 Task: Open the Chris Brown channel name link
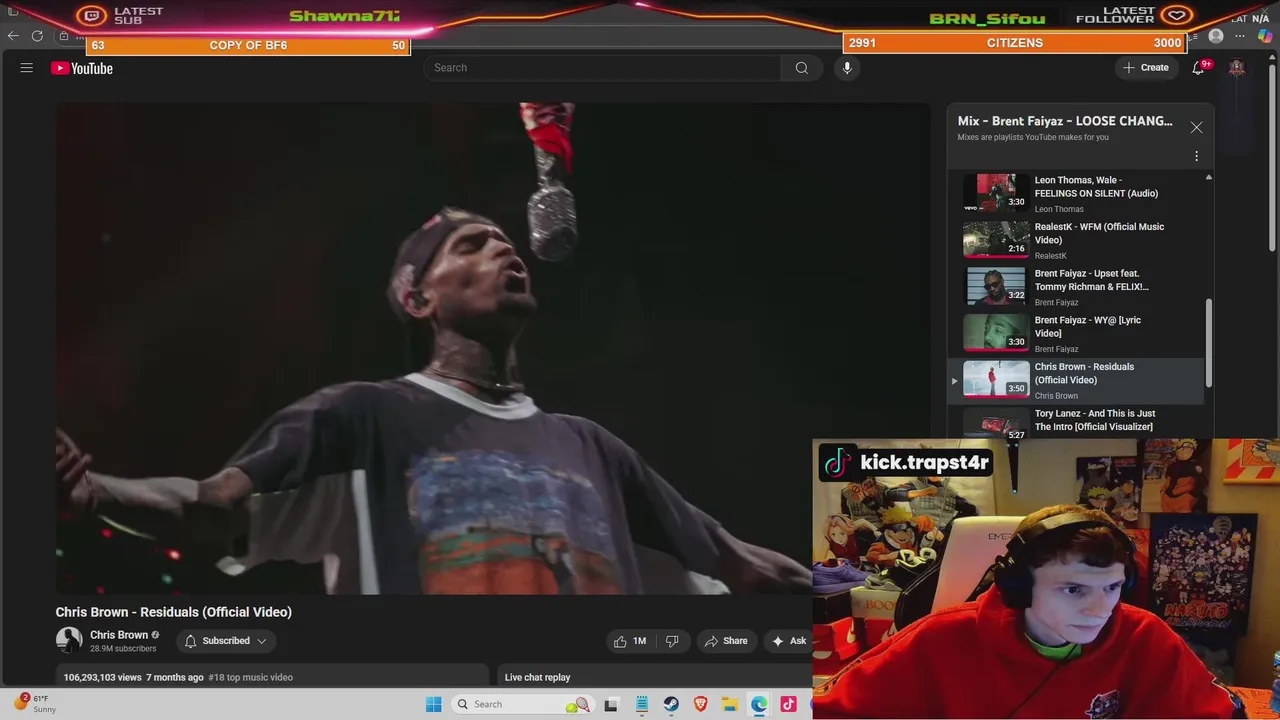click(119, 635)
